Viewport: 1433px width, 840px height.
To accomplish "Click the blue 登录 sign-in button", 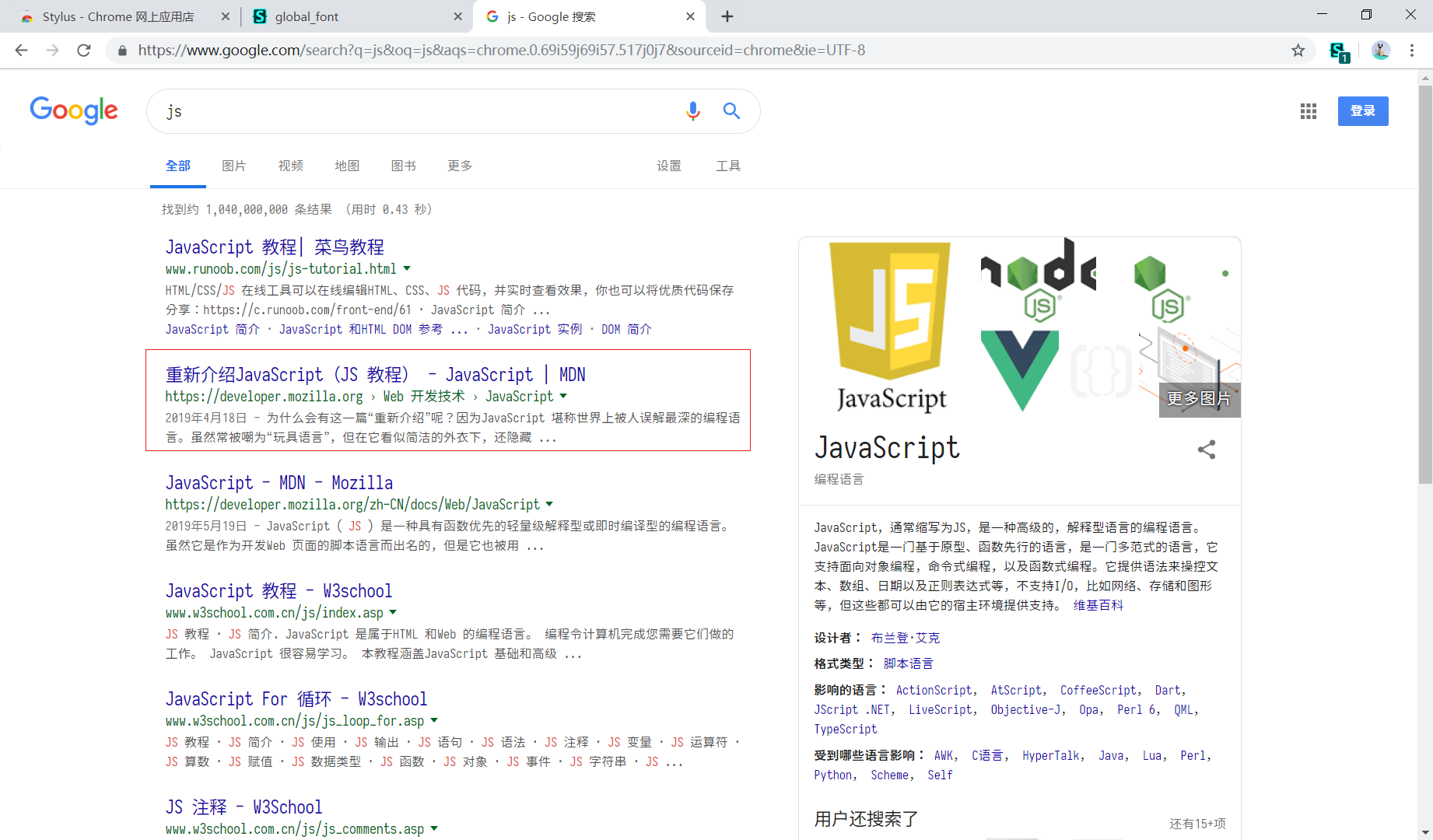I will point(1363,111).
